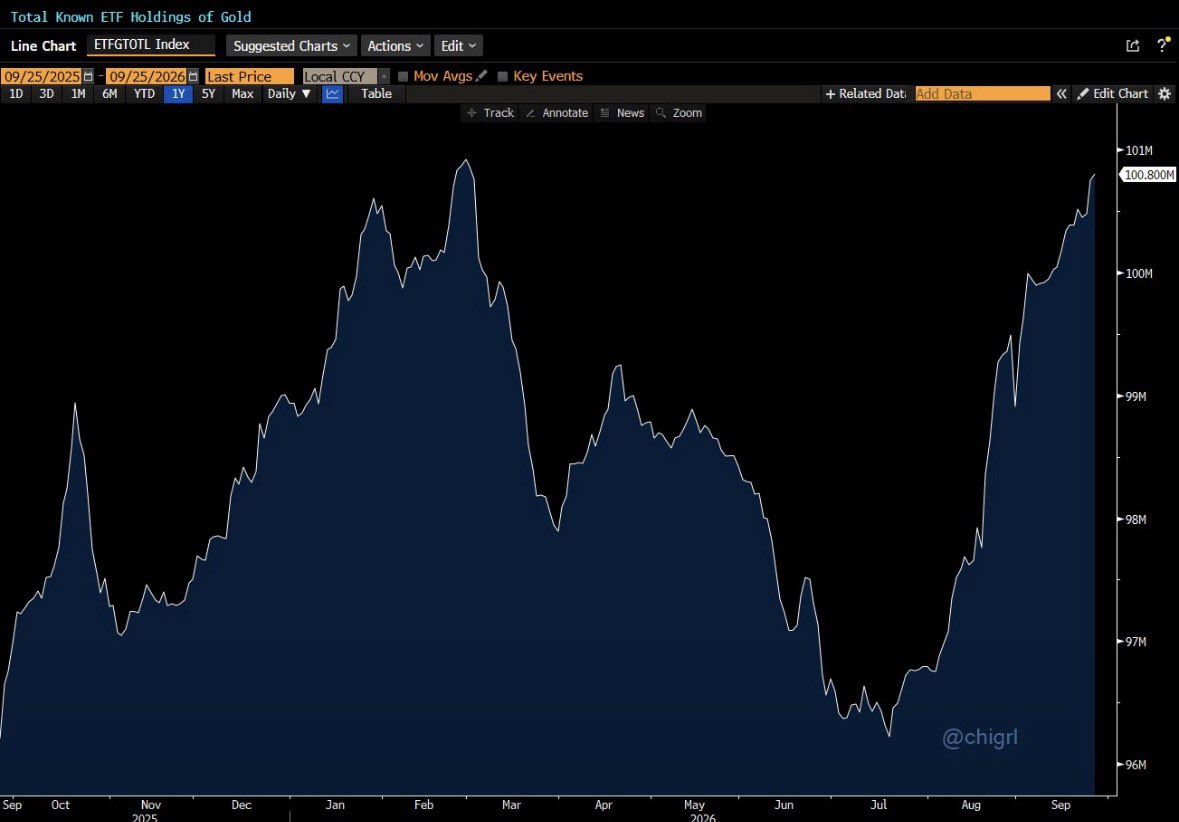Screen dimensions: 1179x822
Task: Click the ETFGTOTL Index ticker field
Action: [x=150, y=45]
